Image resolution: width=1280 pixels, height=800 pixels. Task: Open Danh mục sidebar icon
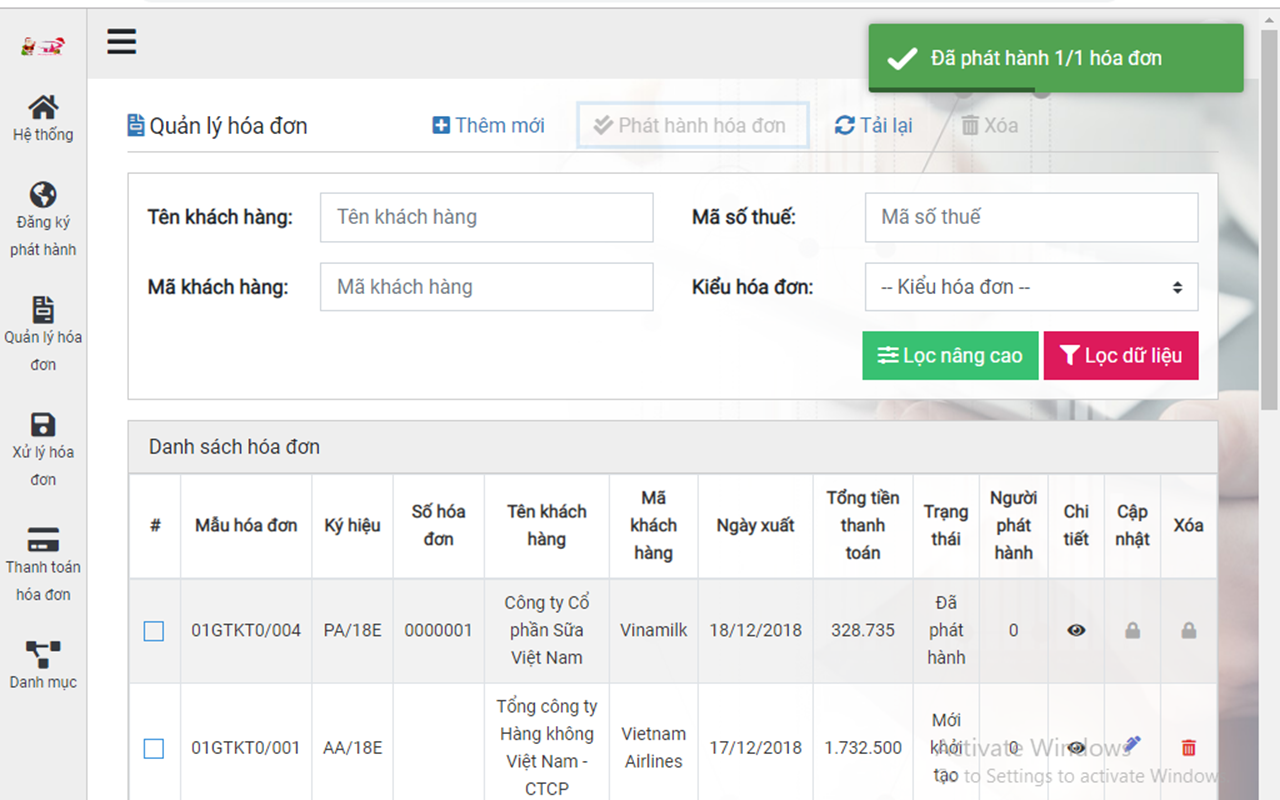43,654
